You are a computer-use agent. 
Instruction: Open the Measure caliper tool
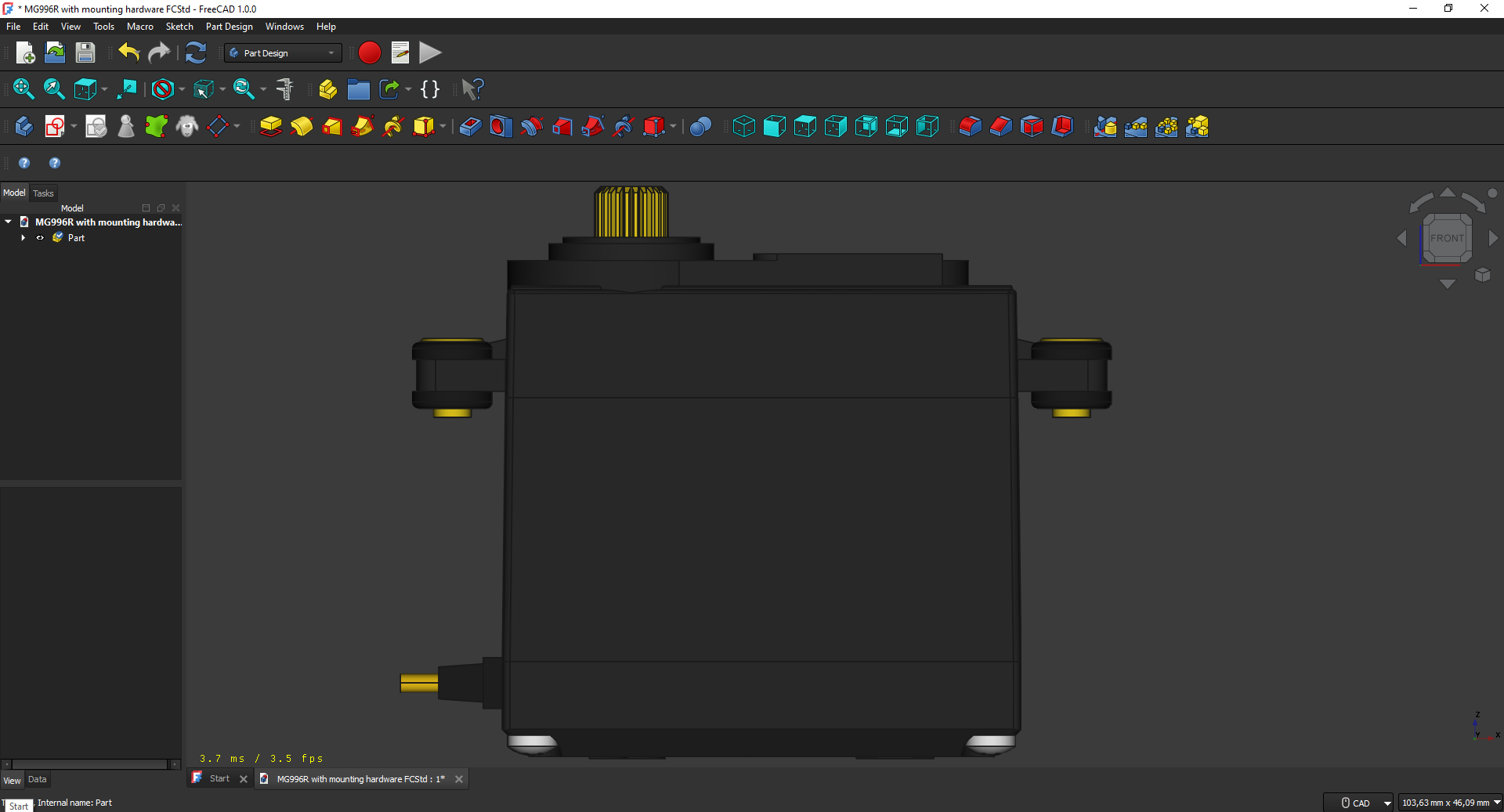285,89
